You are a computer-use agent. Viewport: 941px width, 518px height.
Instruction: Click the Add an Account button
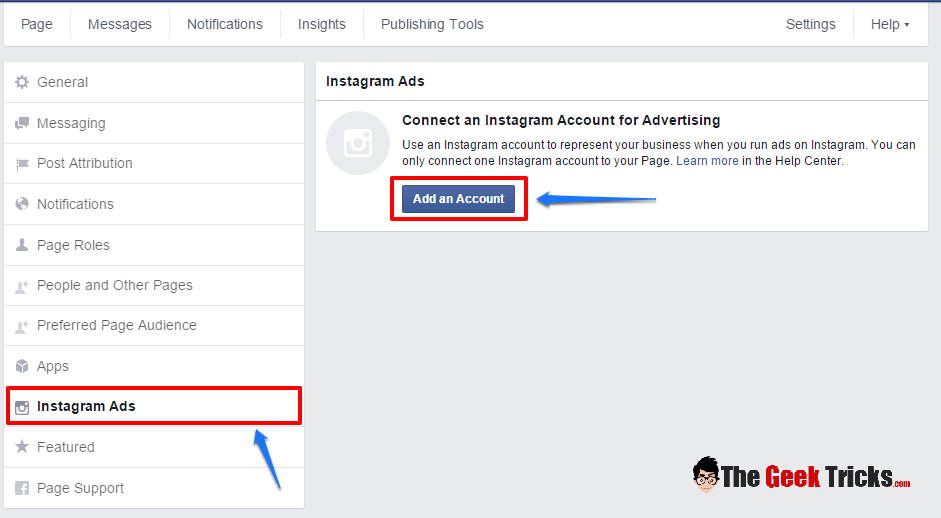[458, 199]
